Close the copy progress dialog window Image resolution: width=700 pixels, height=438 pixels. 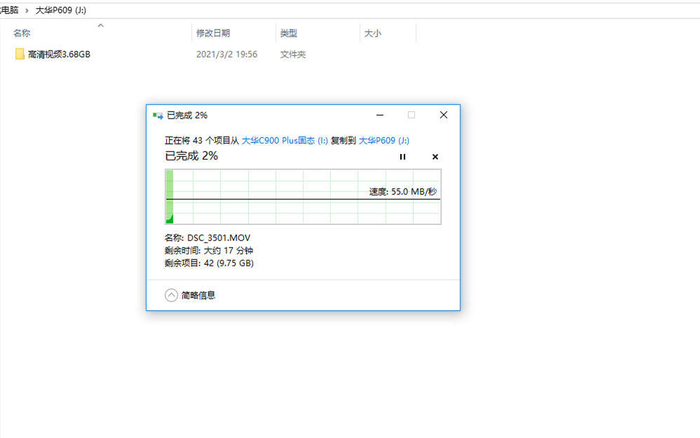[443, 115]
